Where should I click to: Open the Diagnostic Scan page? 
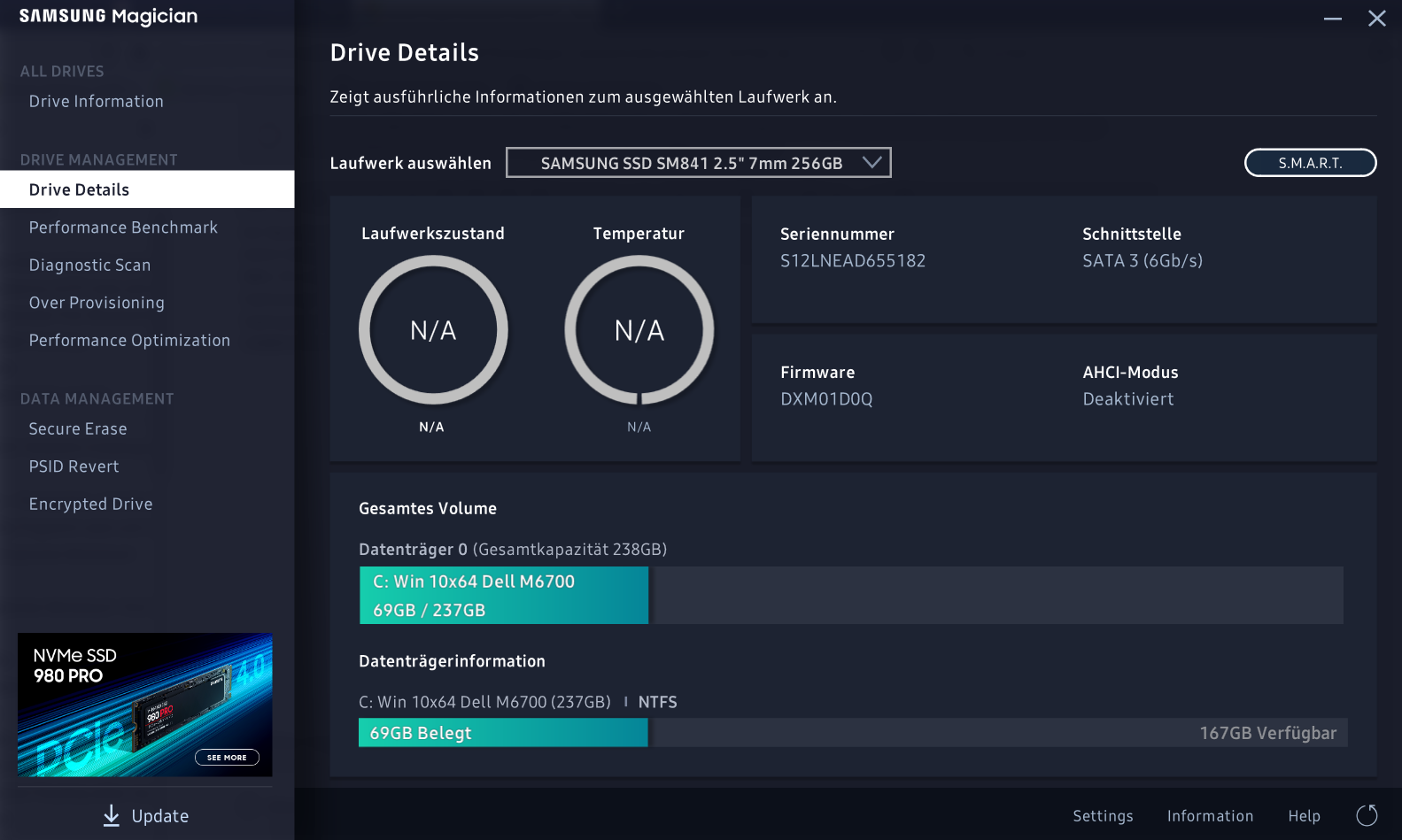coord(89,266)
